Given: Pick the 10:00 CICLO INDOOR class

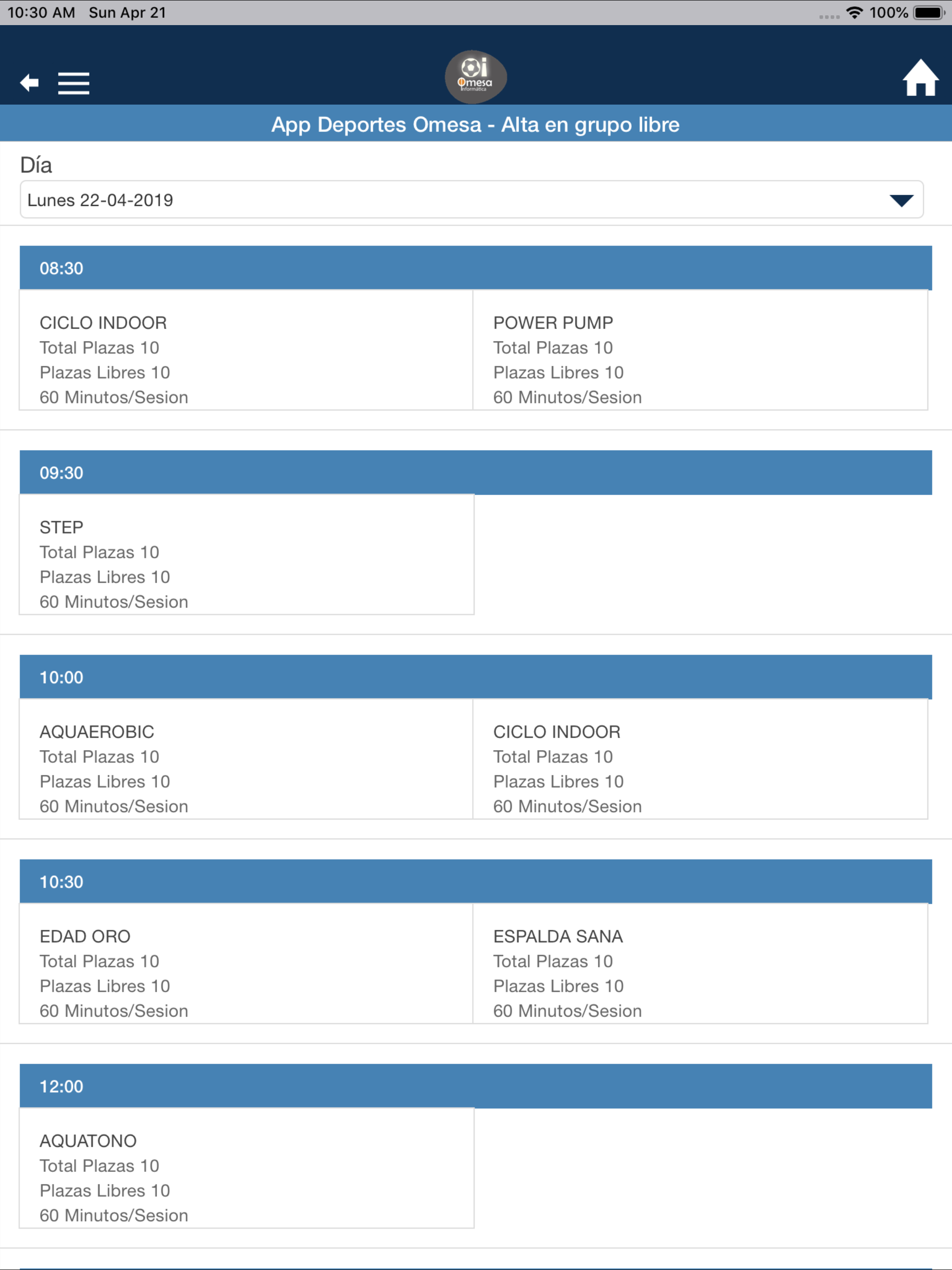Looking at the screenshot, I should (x=700, y=759).
